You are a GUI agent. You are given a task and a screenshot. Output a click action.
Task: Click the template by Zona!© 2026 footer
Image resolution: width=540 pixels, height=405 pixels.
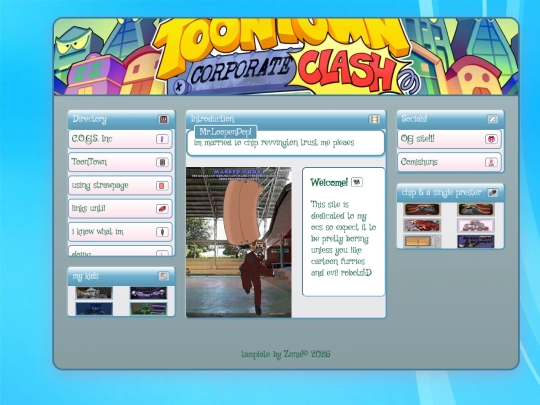pyautogui.click(x=286, y=354)
